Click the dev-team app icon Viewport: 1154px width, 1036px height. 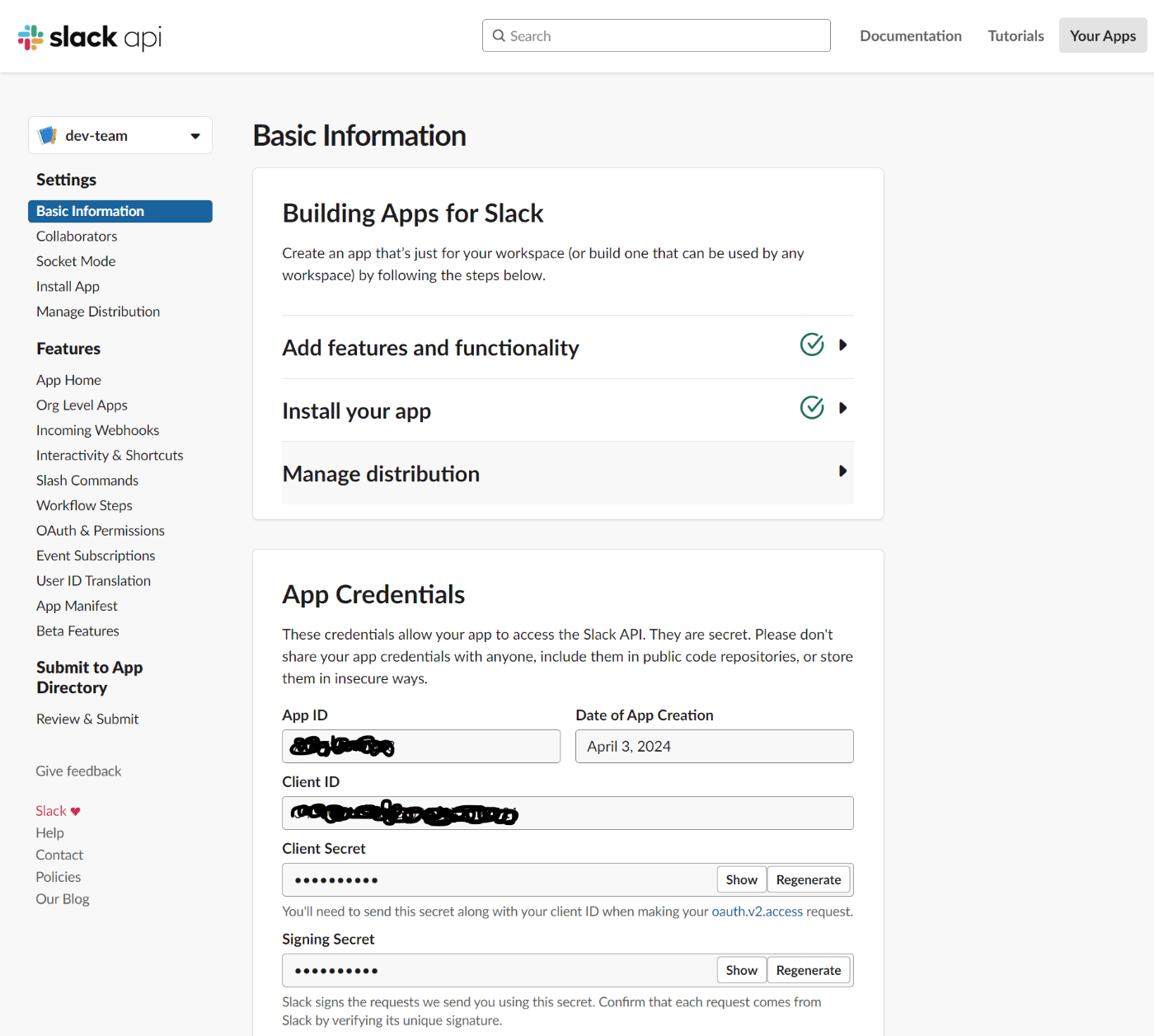pyautogui.click(x=48, y=135)
